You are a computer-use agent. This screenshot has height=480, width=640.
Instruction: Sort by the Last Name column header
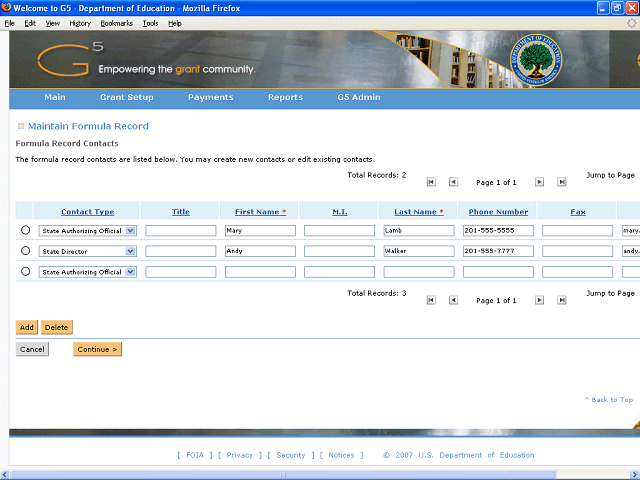click(x=415, y=212)
